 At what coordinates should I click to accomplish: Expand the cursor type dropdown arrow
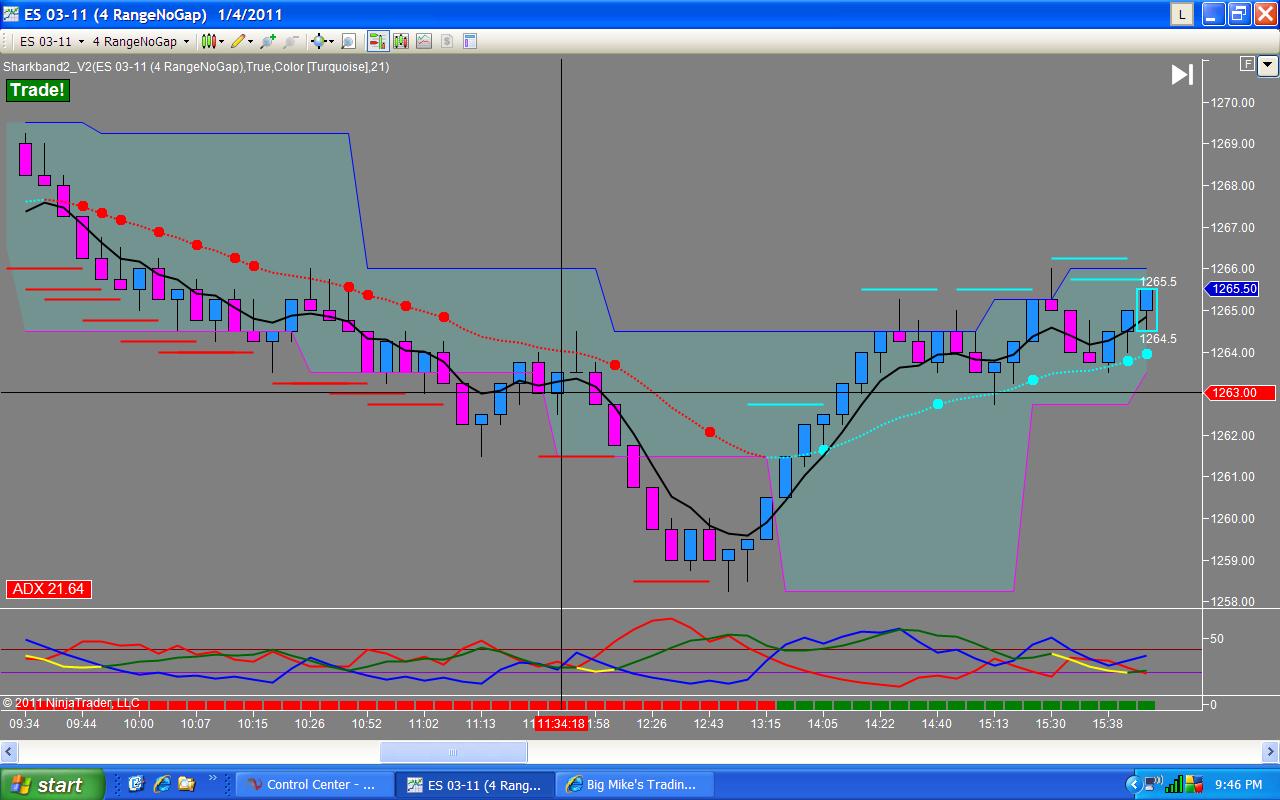332,42
